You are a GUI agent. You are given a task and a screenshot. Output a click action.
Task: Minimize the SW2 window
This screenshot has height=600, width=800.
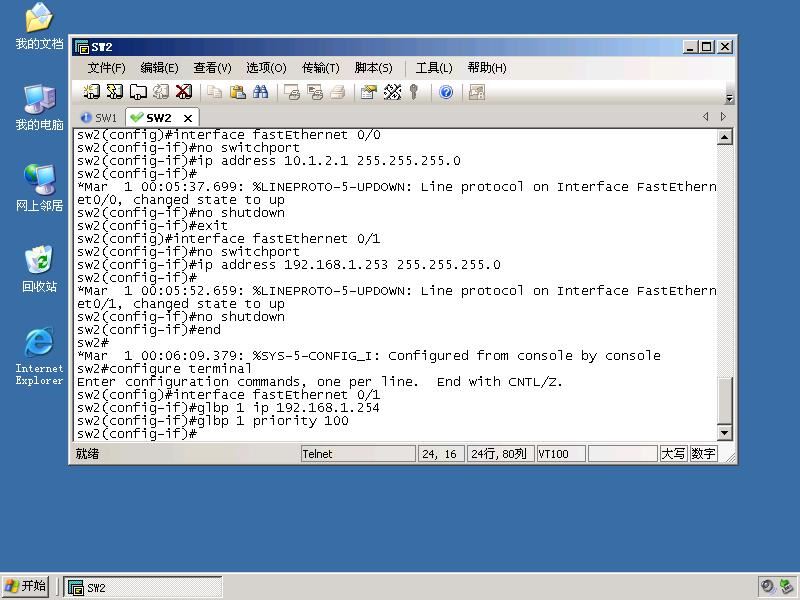[690, 47]
